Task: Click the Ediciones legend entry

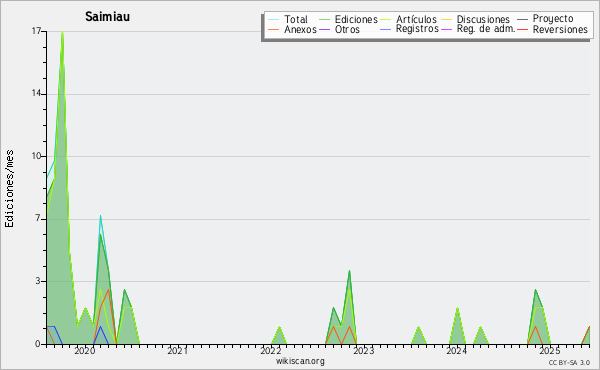Action: pos(356,19)
